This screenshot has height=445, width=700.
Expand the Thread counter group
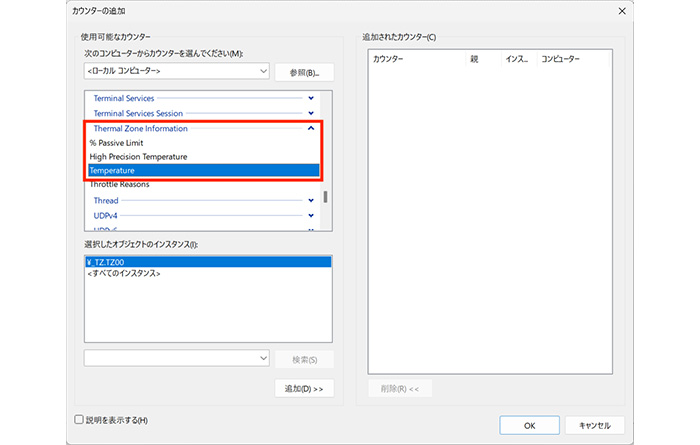tap(311, 200)
